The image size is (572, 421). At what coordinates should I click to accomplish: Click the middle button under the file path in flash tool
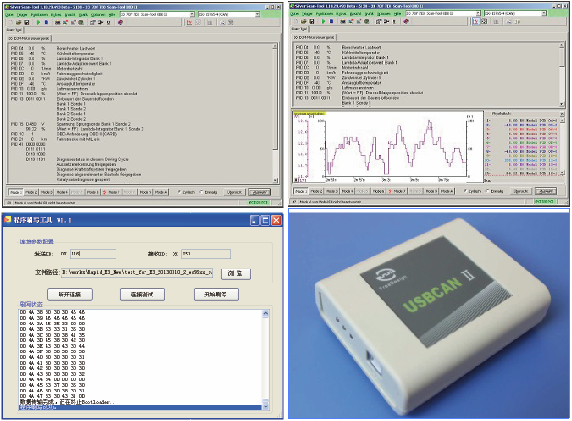(x=142, y=294)
